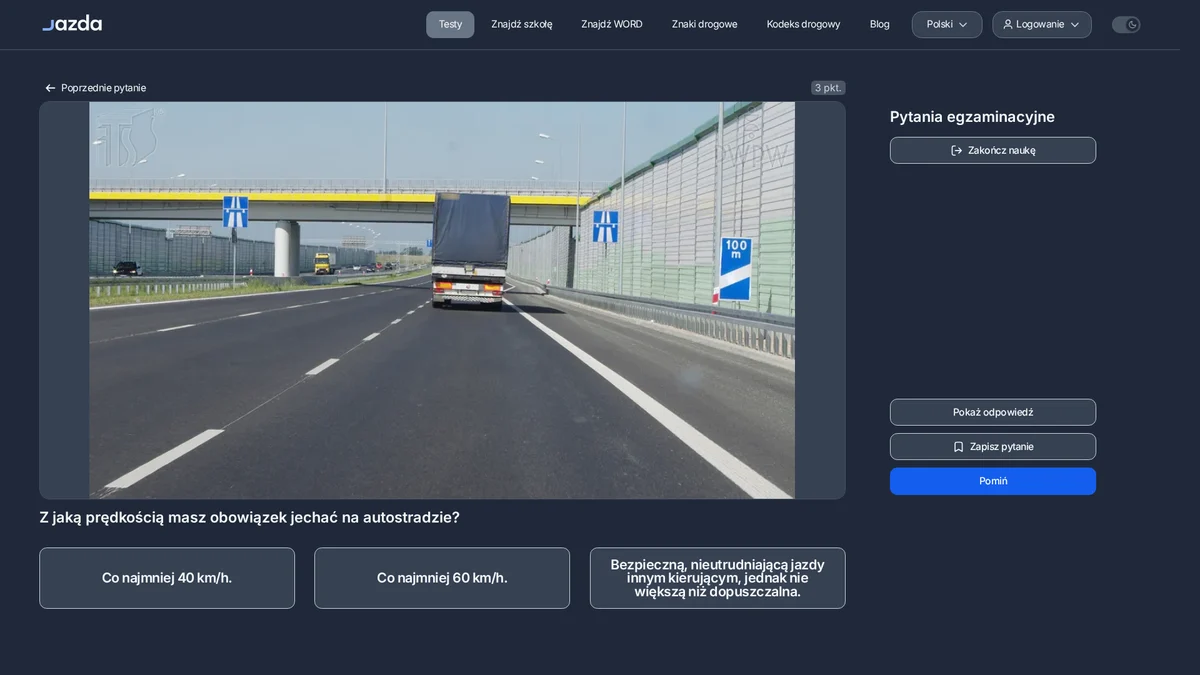The height and width of the screenshot is (675, 1200).
Task: Toggle the dark mode switch
Action: (1126, 24)
